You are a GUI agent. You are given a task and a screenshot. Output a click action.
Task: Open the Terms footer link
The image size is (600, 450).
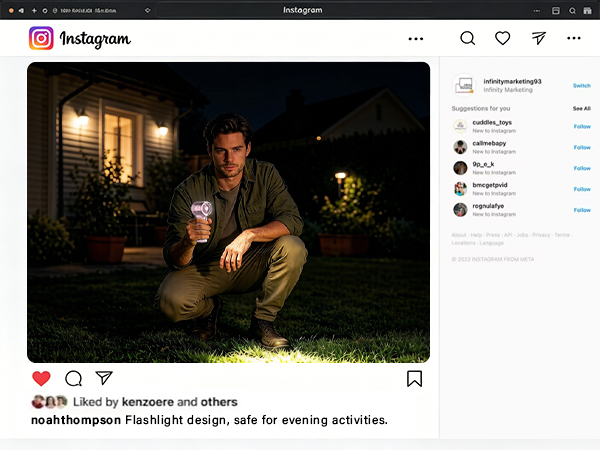tap(562, 235)
